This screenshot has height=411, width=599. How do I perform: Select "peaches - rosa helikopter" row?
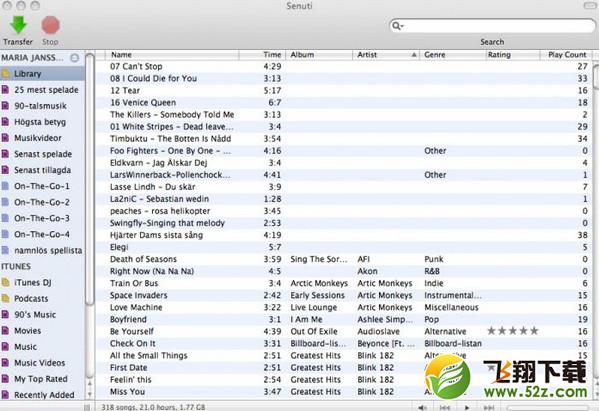344,211
